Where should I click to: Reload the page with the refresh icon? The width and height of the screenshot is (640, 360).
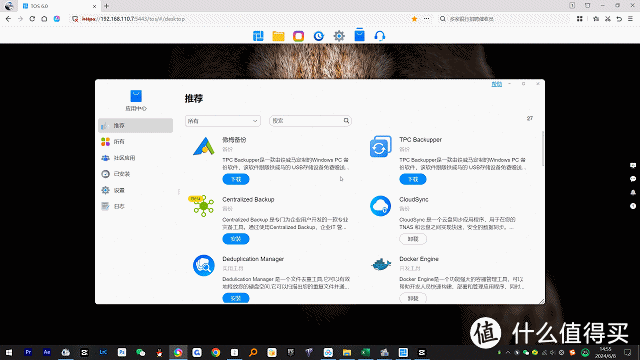(x=32, y=19)
